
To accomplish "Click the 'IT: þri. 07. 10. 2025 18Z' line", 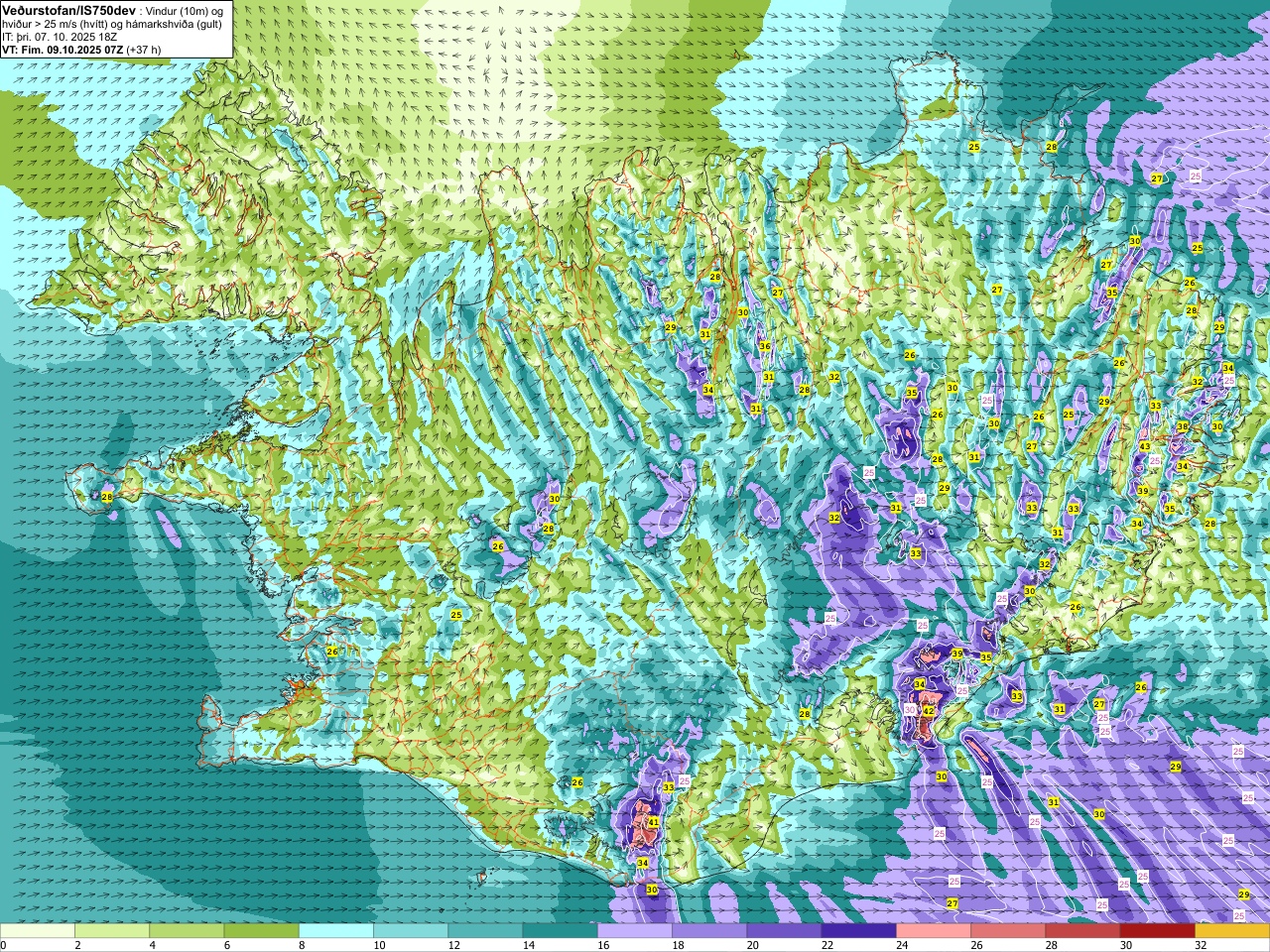I will pyautogui.click(x=60, y=36).
